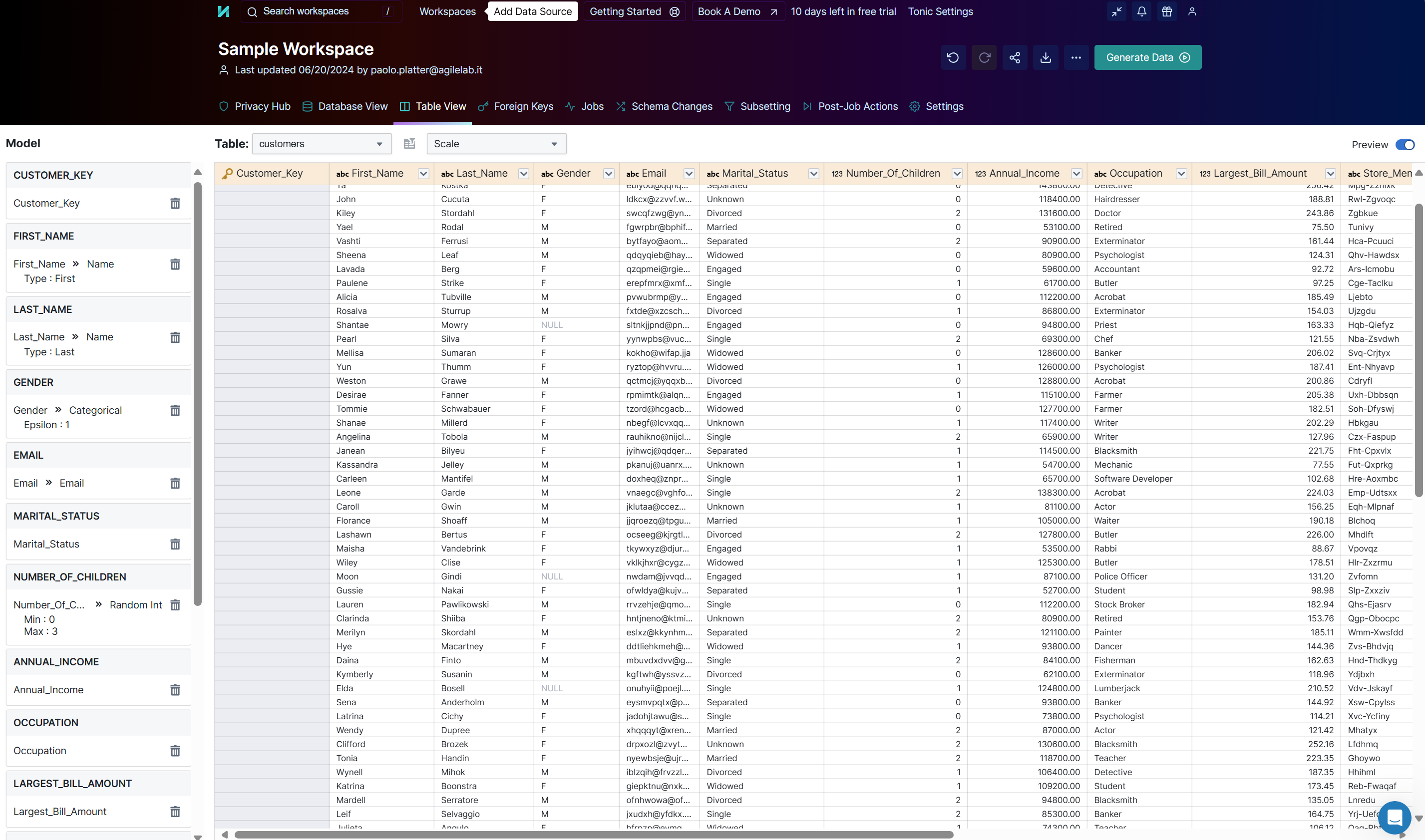Image resolution: width=1425 pixels, height=840 pixels.
Task: Select the Table View tab
Action: [432, 106]
